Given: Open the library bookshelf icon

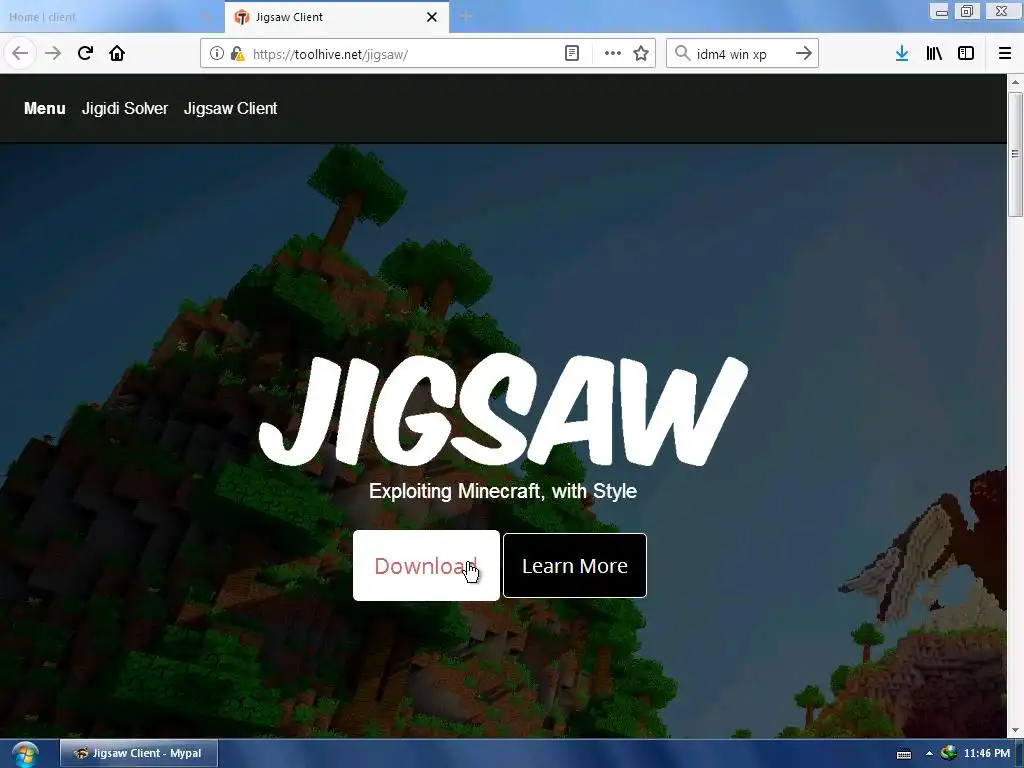Looking at the screenshot, I should tap(934, 54).
